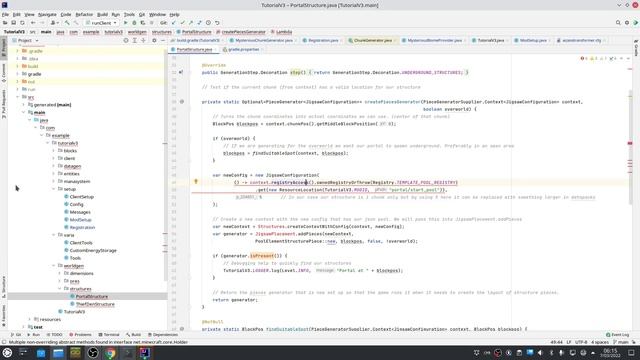
Task: Open OBS Studio from taskbar
Action: (x=93, y=353)
